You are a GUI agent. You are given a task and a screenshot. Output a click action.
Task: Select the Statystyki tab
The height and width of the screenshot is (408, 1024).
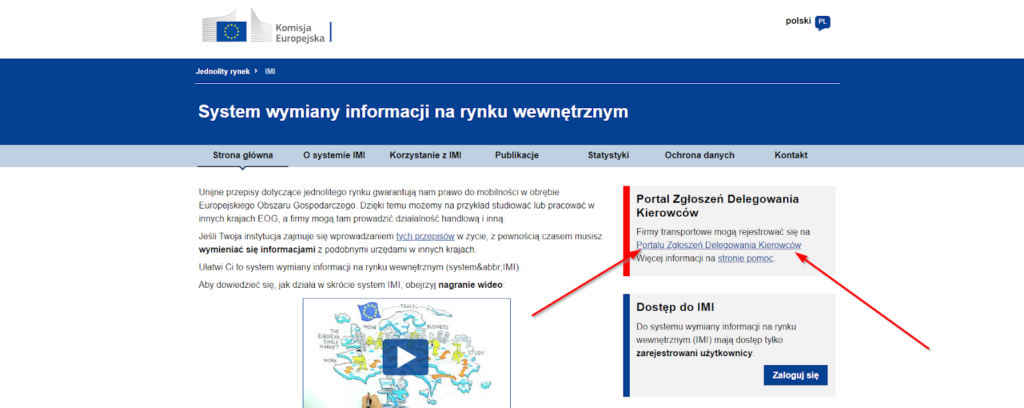(x=608, y=155)
